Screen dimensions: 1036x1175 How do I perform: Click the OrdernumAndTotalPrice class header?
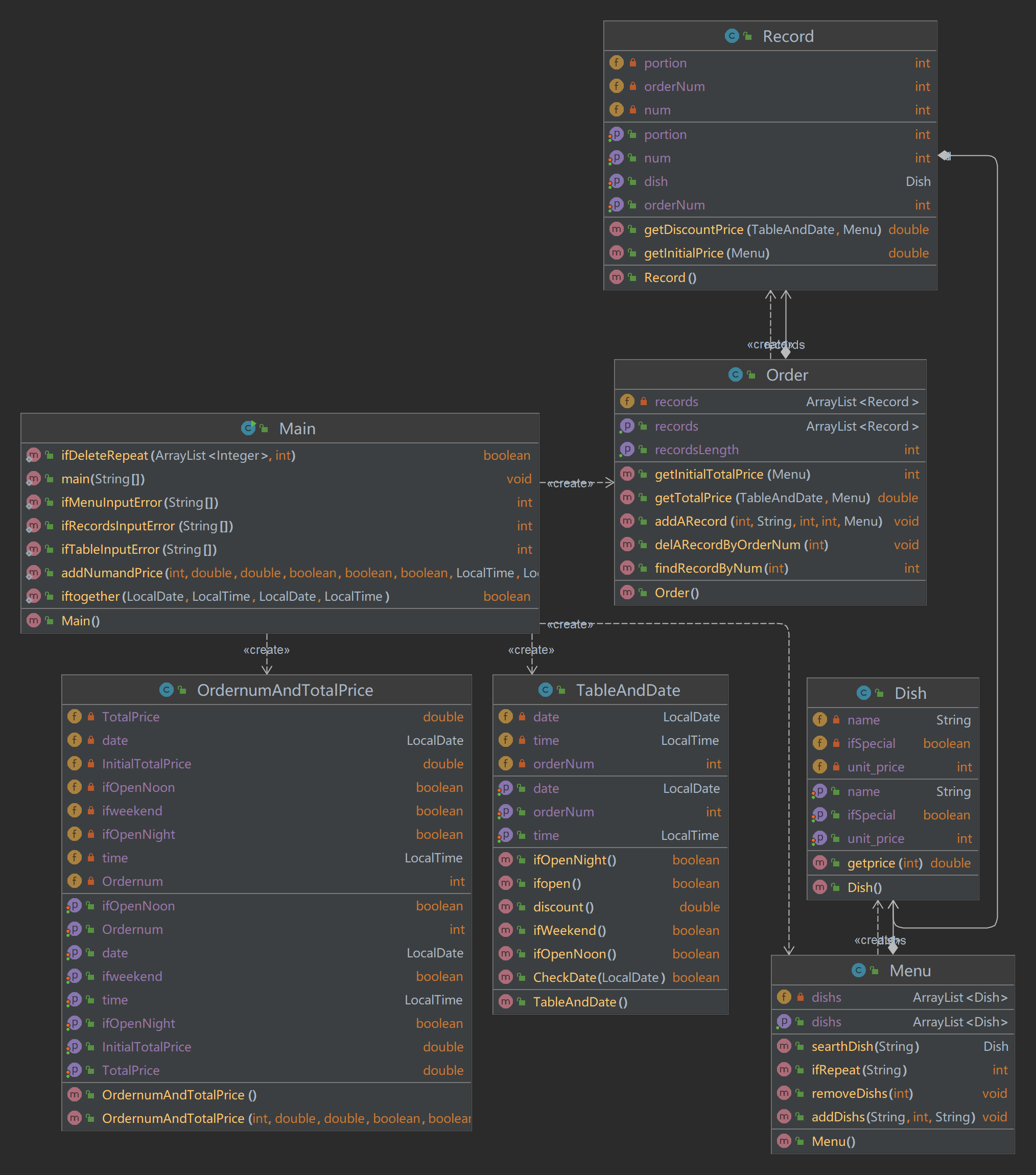[285, 690]
